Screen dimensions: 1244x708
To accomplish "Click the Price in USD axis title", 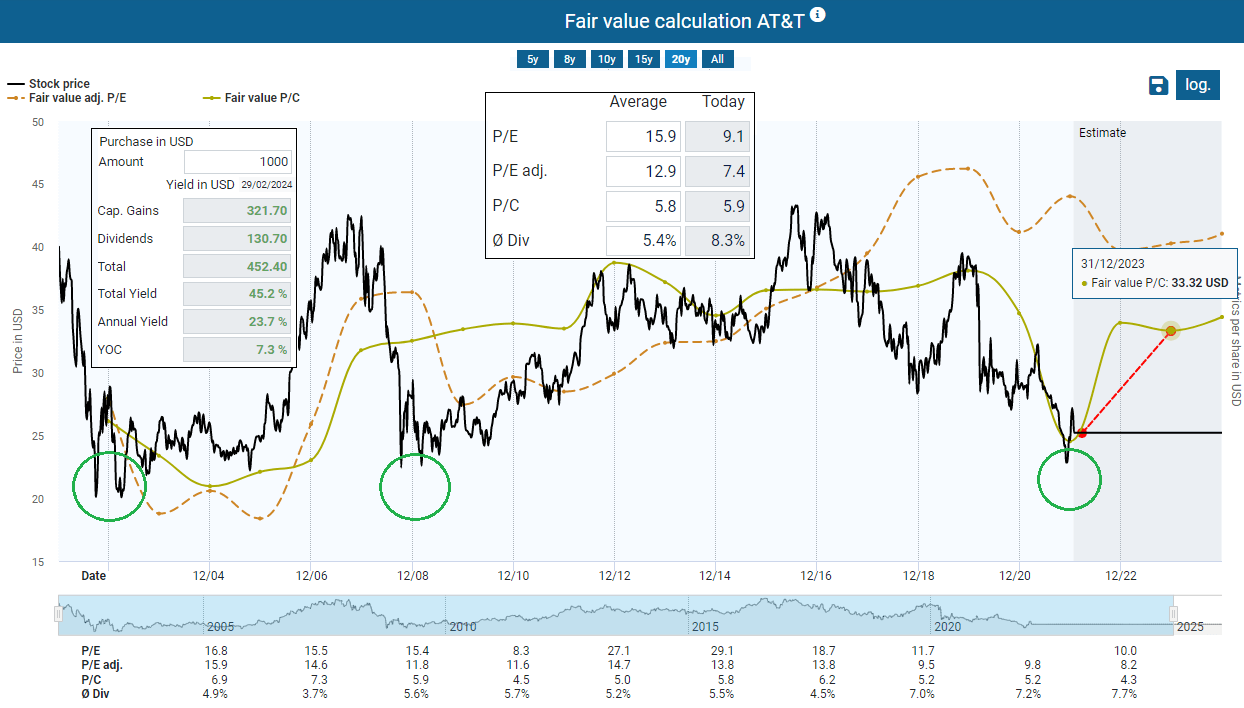I will tap(18, 341).
